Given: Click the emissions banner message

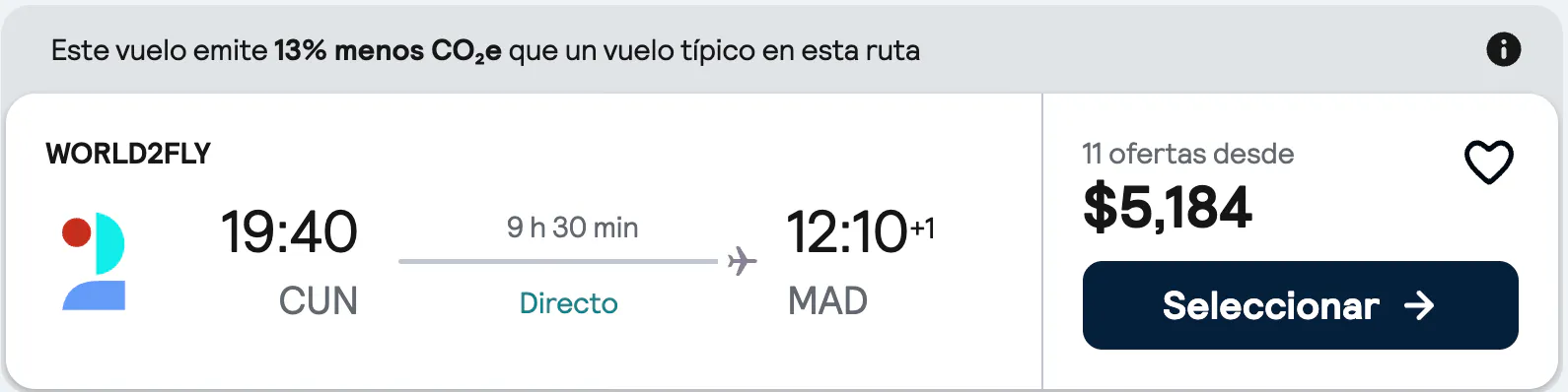Looking at the screenshot, I should point(485,50).
